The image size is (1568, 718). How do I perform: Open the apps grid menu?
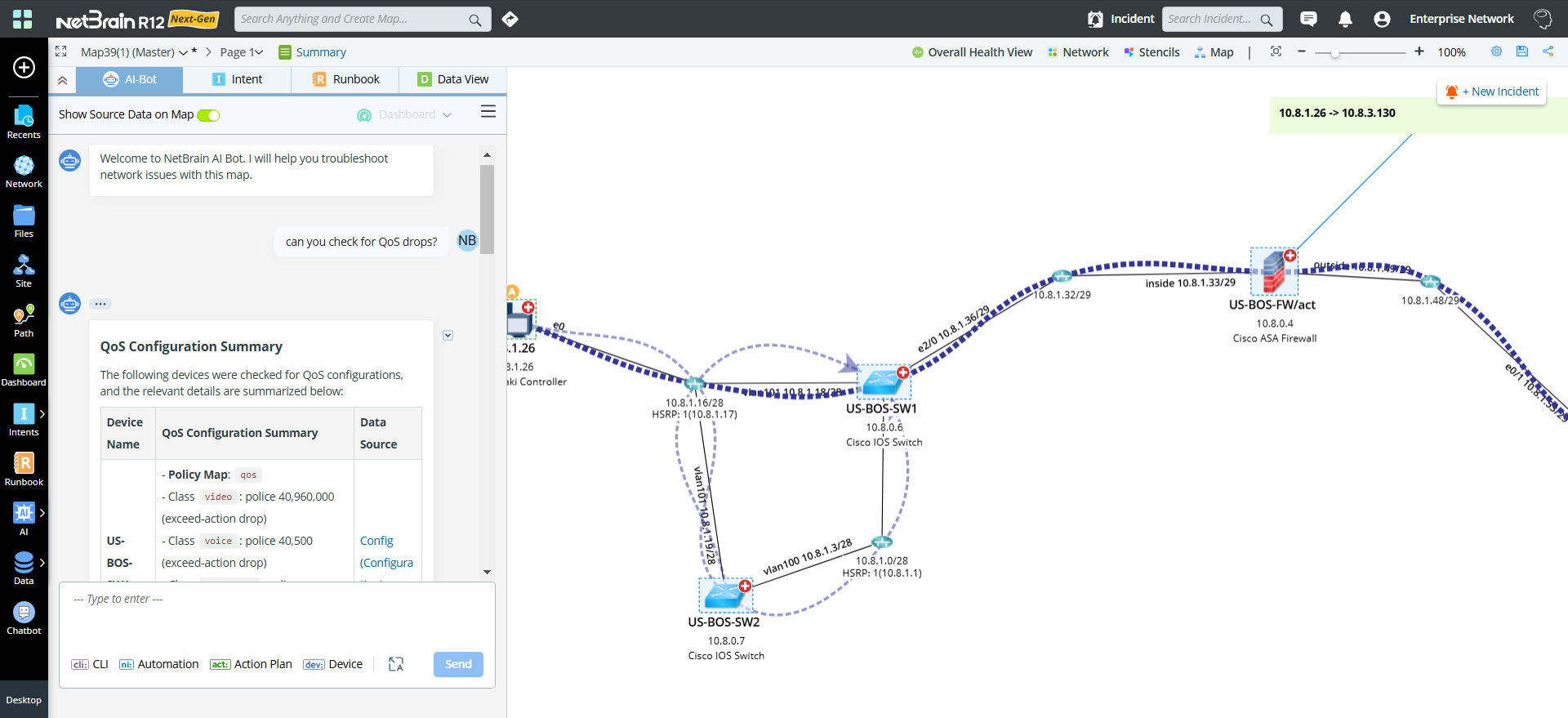tap(23, 19)
